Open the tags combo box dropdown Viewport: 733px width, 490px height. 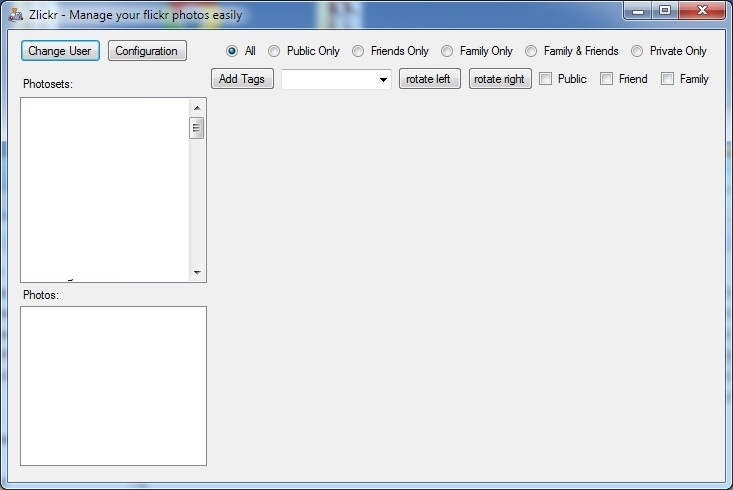pyautogui.click(x=383, y=79)
